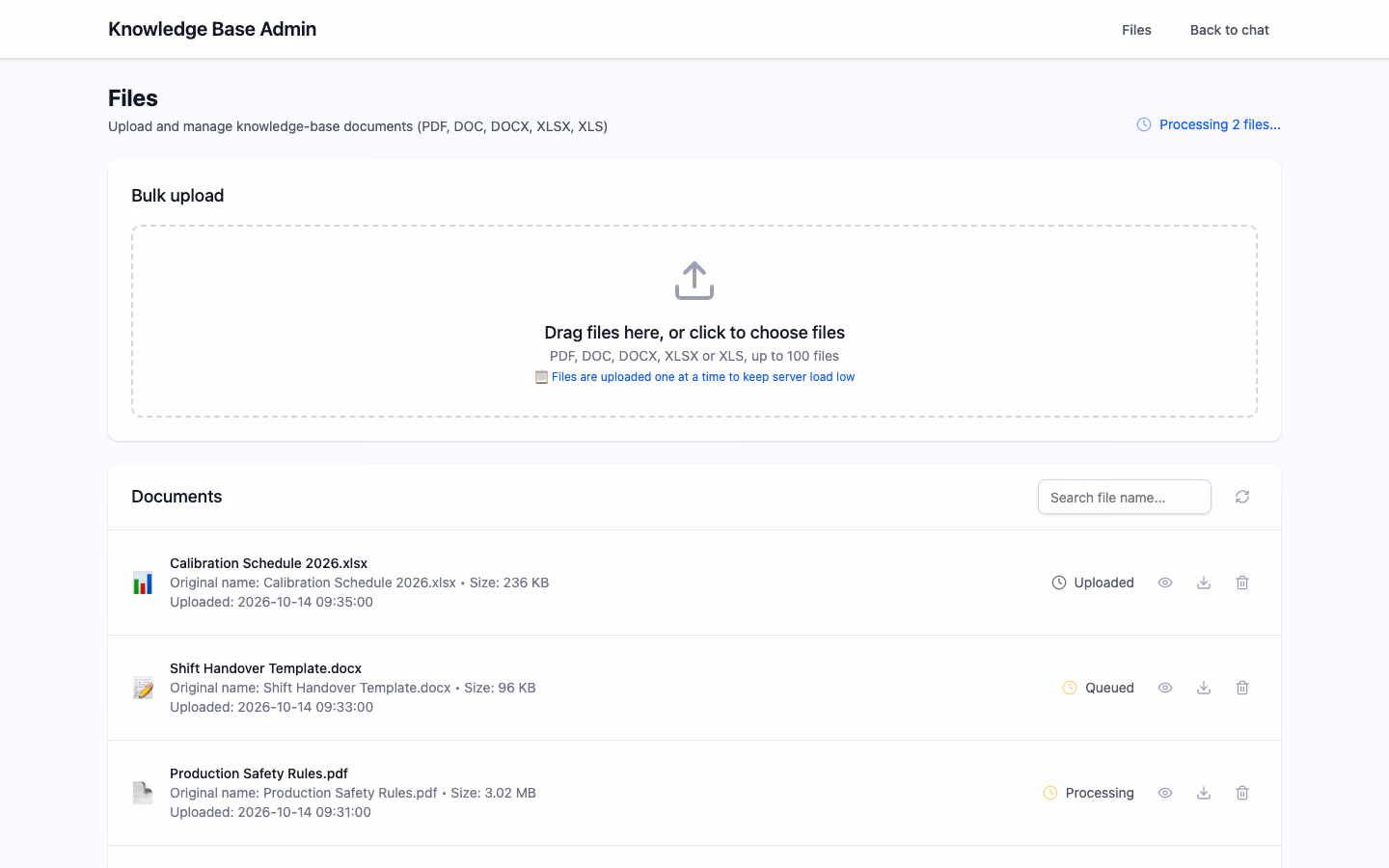
Task: Open the Files nav item
Action: [1136, 30]
